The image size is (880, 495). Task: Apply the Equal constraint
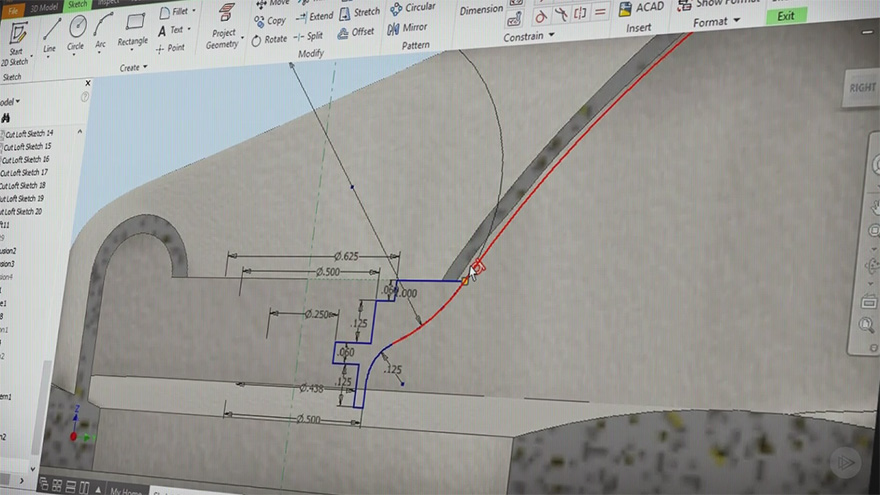coord(600,12)
